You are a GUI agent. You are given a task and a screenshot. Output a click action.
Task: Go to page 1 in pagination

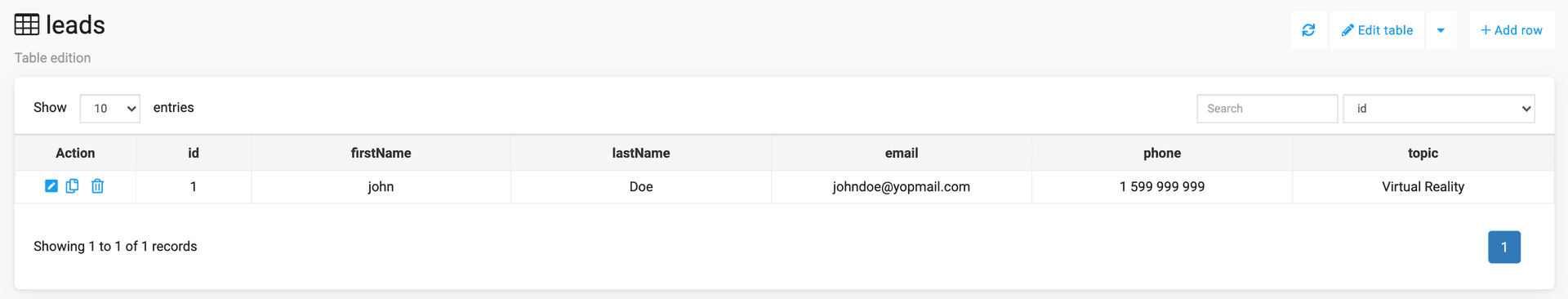point(1503,247)
